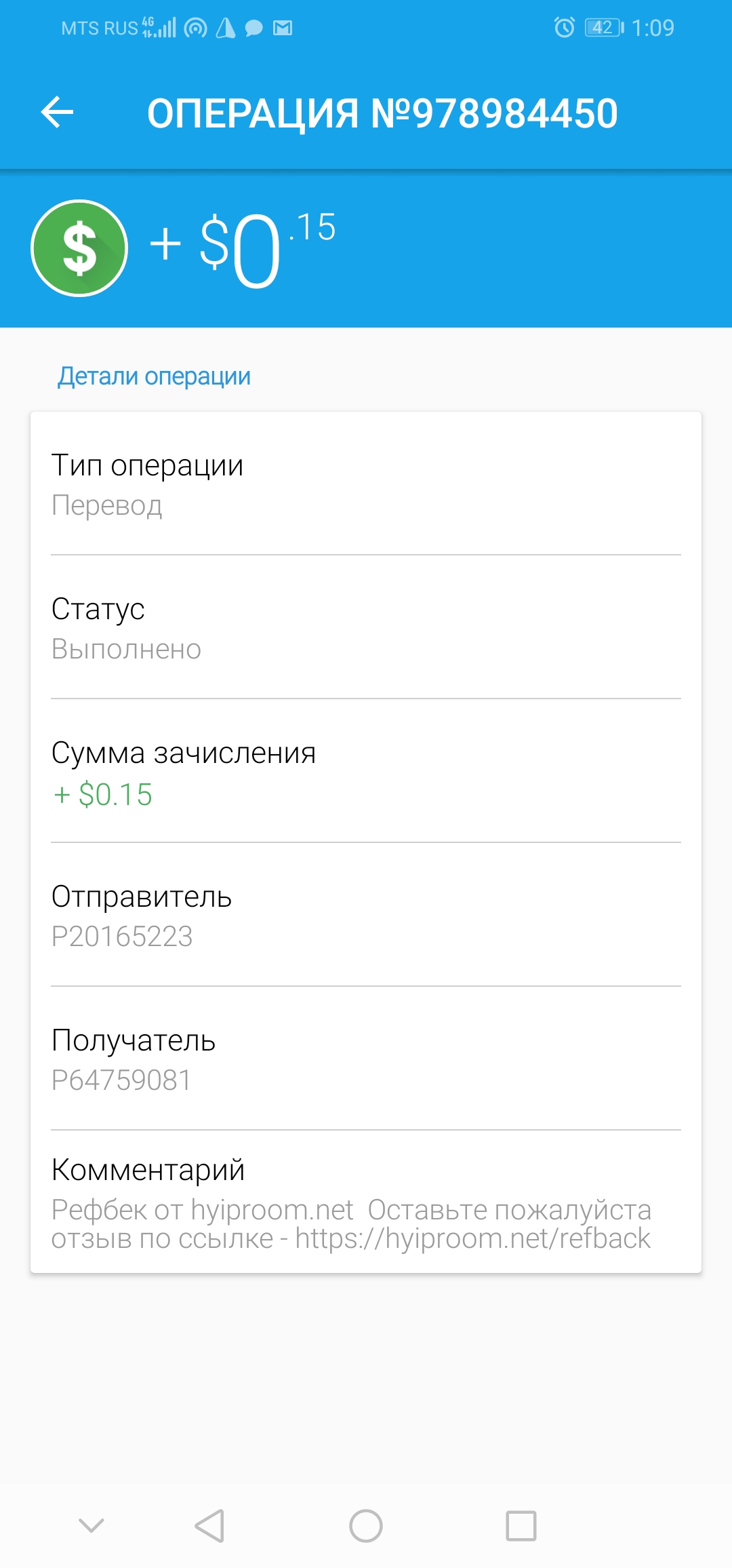Tap the green + $0.15 credited amount
Screen dimensions: 732x1568
(103, 794)
